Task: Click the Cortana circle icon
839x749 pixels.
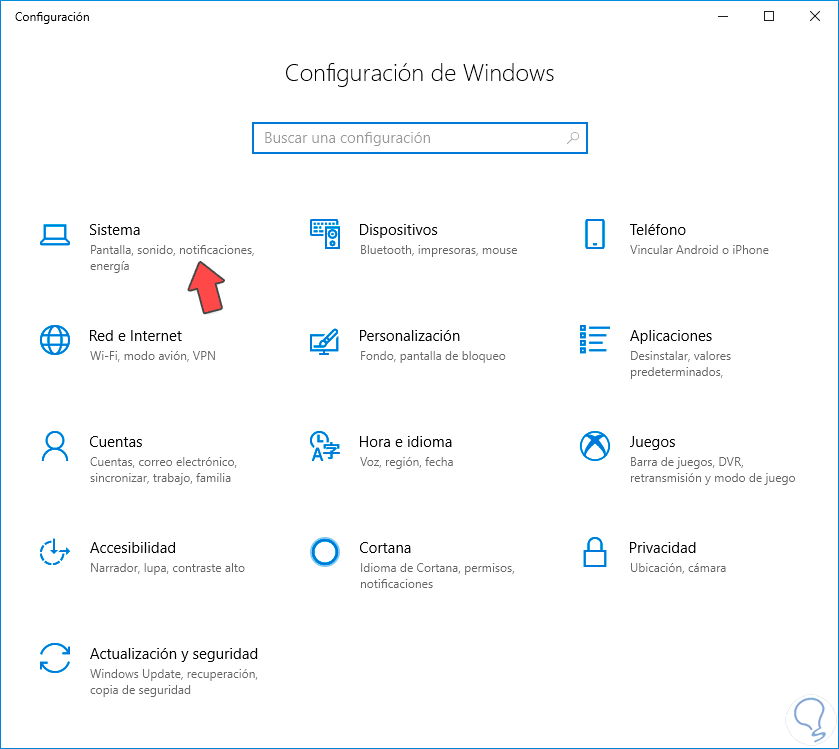Action: tap(325, 552)
